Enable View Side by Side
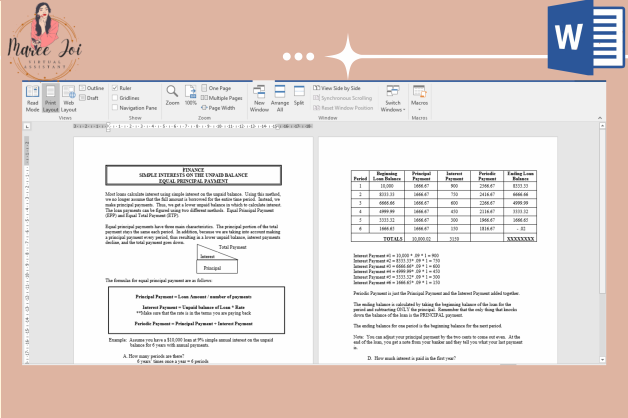 pos(337,88)
